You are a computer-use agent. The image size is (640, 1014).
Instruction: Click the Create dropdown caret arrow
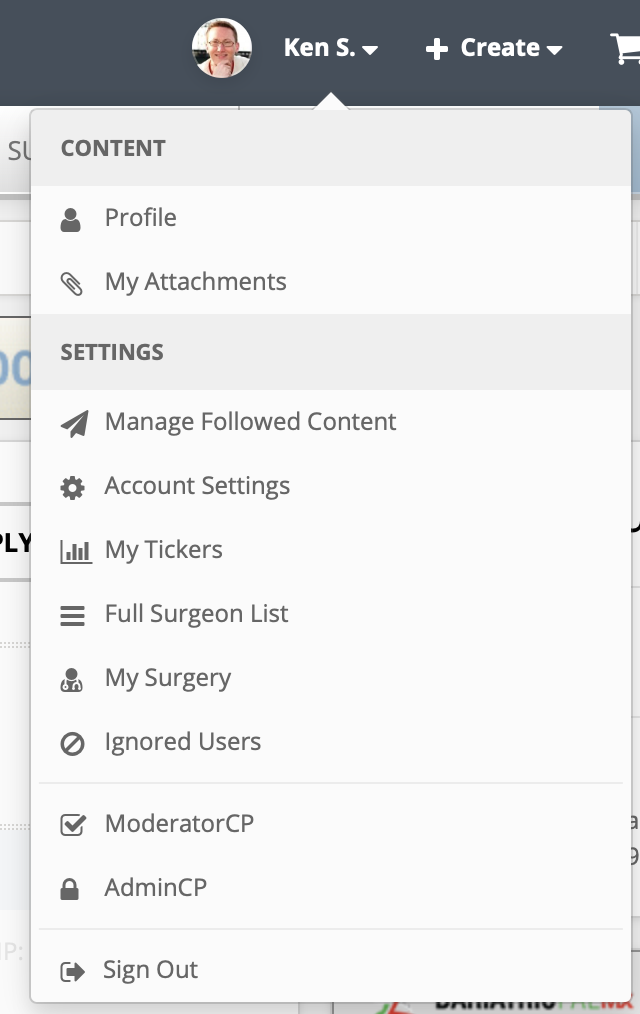554,50
